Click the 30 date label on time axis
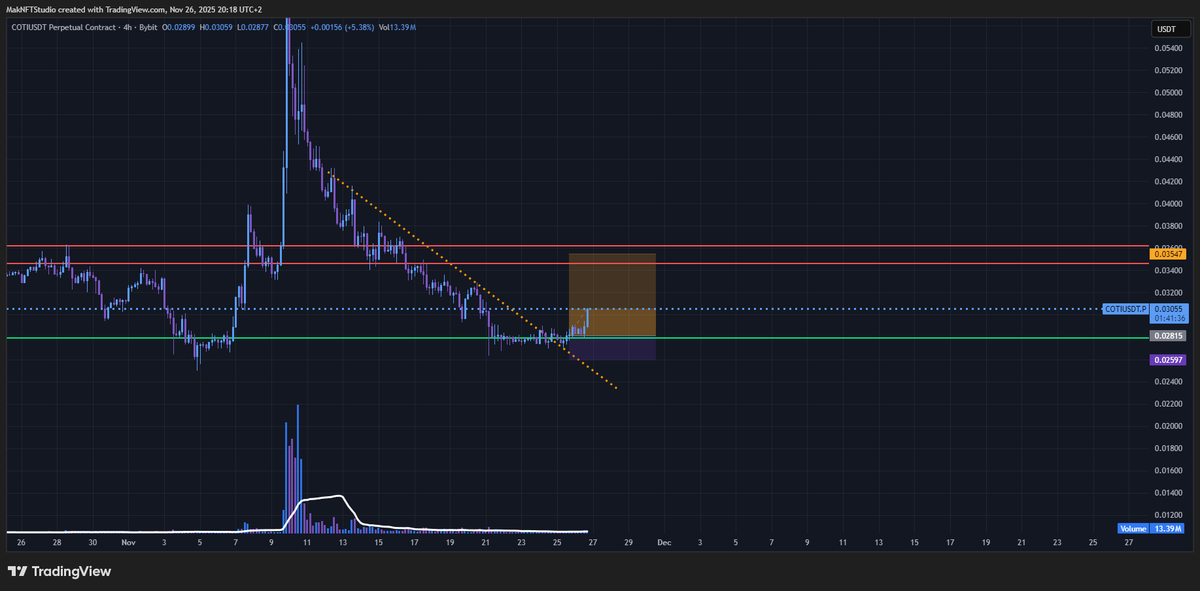This screenshot has width=1200, height=591. 92,543
